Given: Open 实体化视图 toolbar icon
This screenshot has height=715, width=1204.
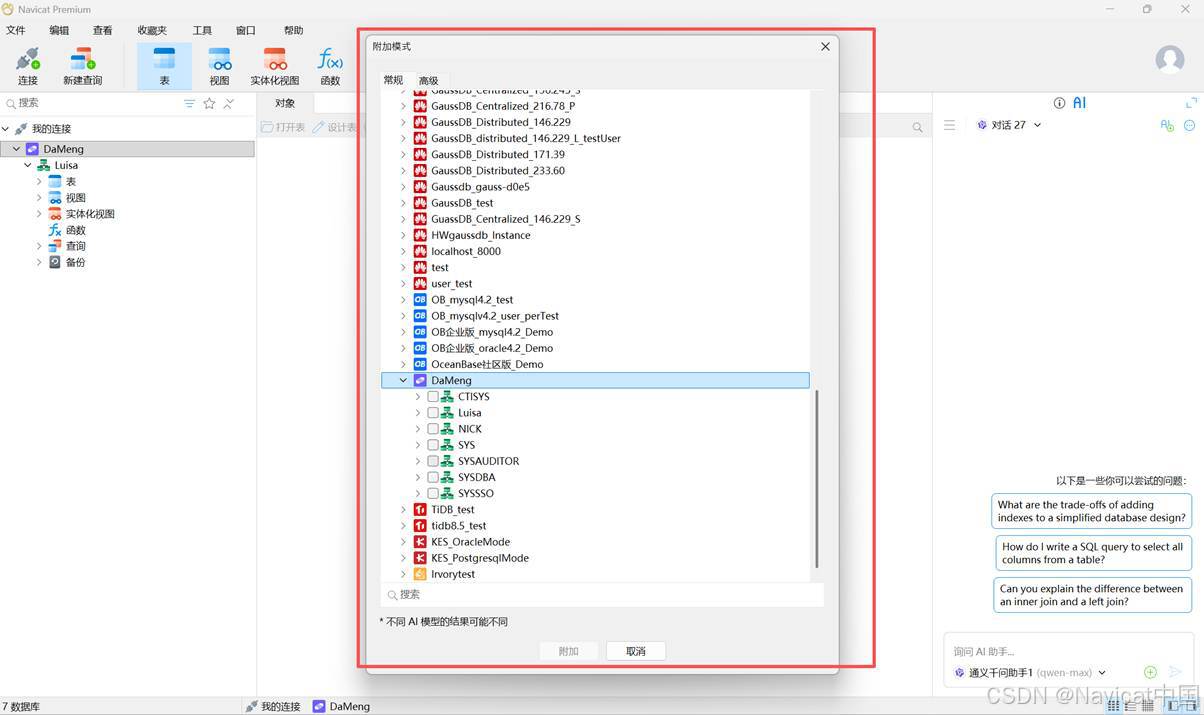Looking at the screenshot, I should [x=274, y=66].
